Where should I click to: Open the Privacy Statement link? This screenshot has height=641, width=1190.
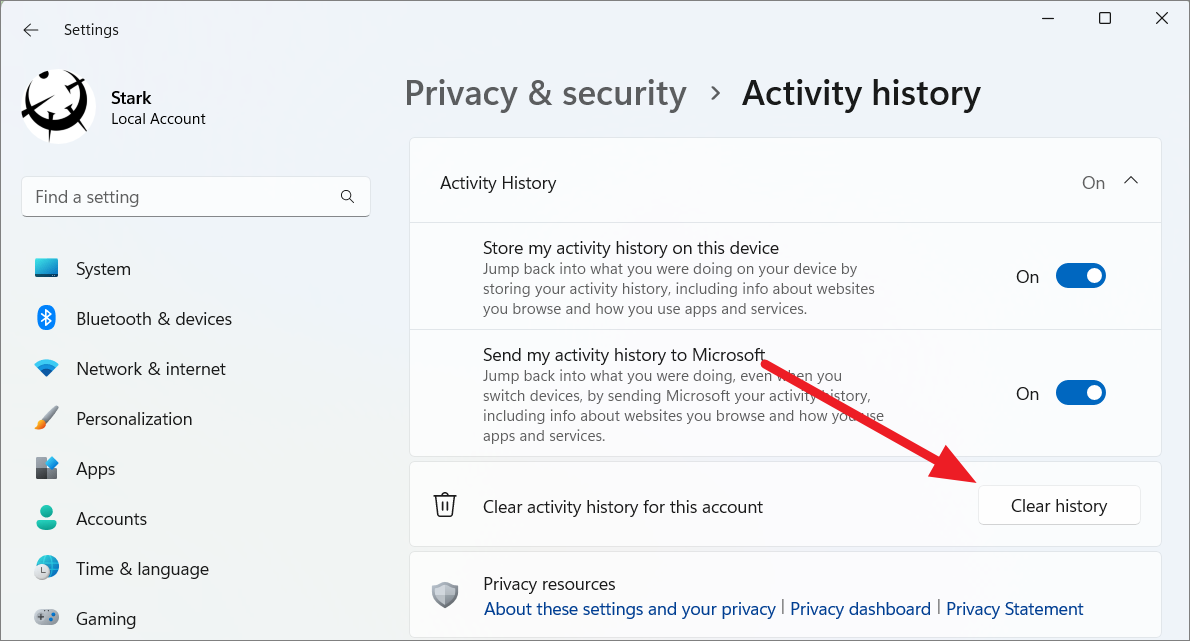point(1014,609)
